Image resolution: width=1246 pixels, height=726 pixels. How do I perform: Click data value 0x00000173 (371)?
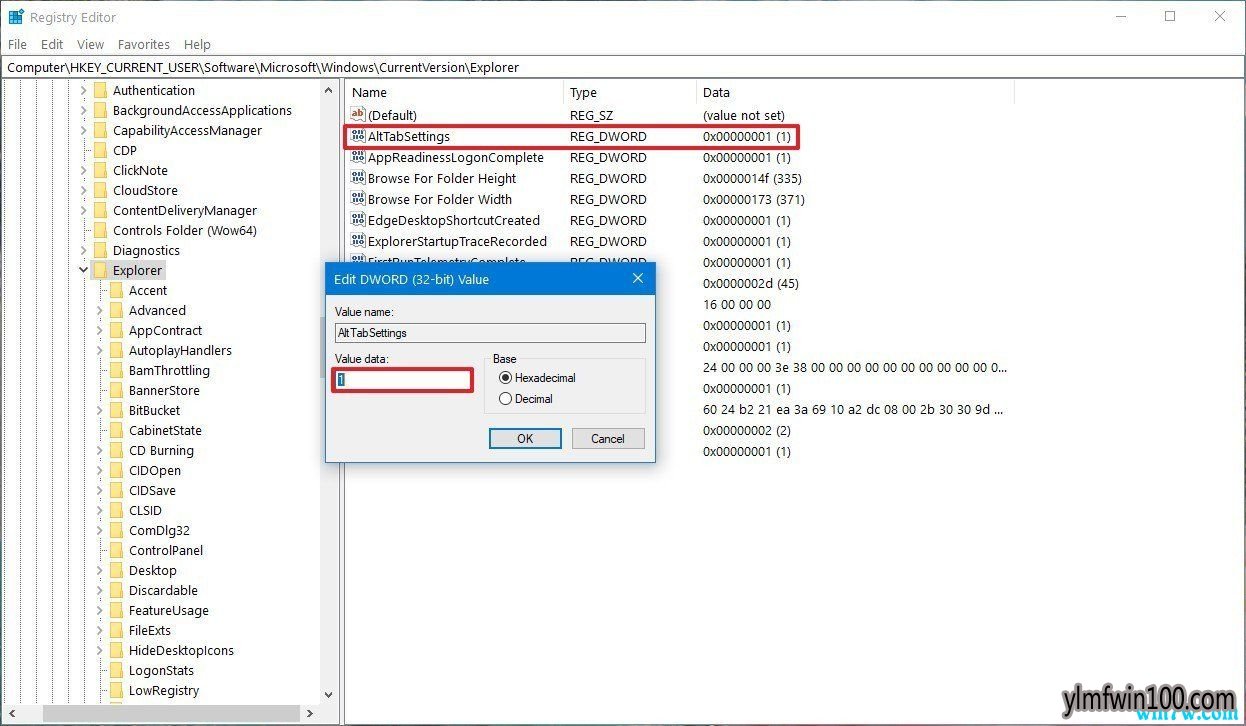[x=753, y=199]
